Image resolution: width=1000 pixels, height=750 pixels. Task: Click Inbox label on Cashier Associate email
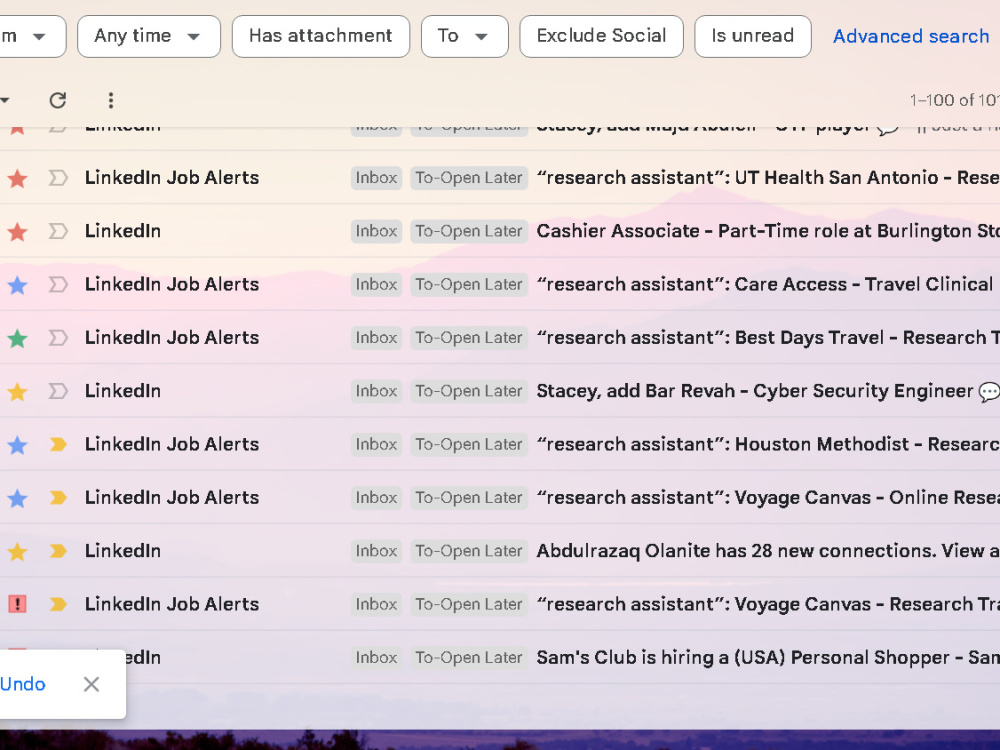376,231
